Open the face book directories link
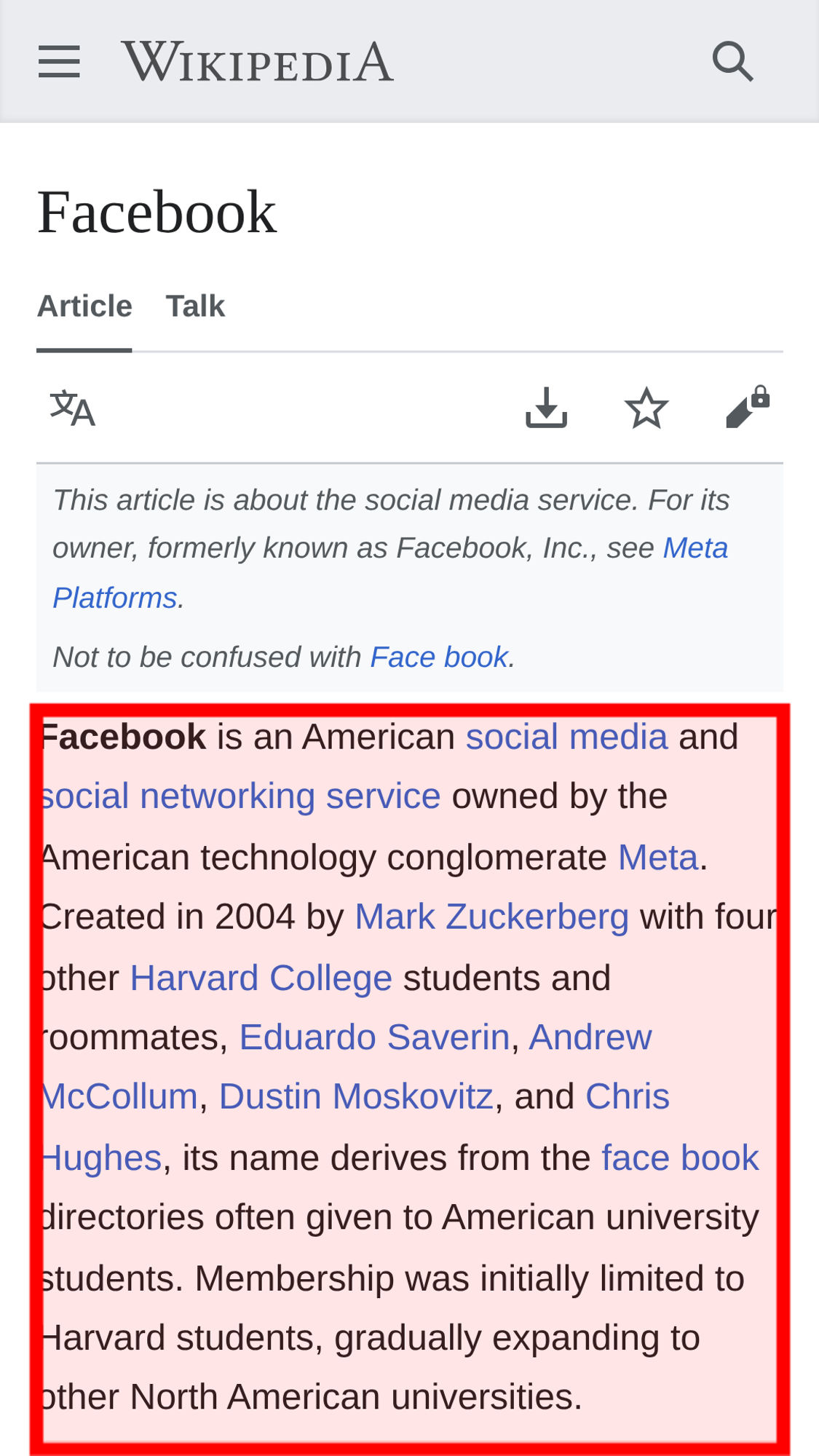 [x=680, y=1158]
